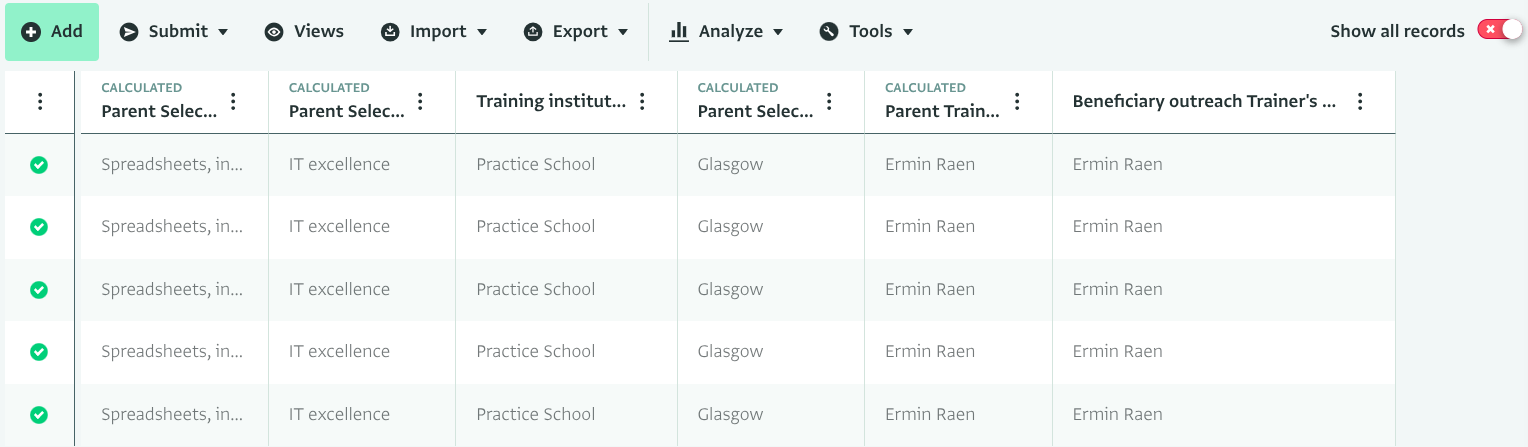Select the Glasgow cell in third row

click(730, 289)
